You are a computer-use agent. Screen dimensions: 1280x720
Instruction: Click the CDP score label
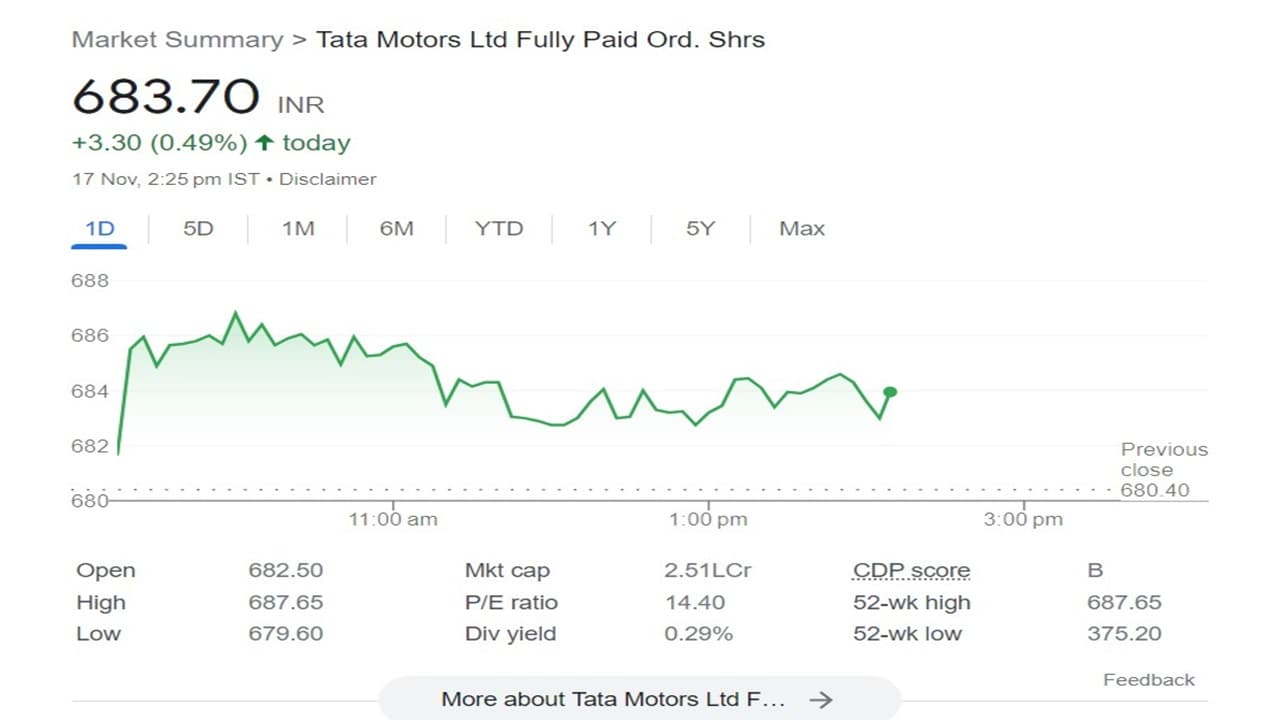tap(911, 571)
